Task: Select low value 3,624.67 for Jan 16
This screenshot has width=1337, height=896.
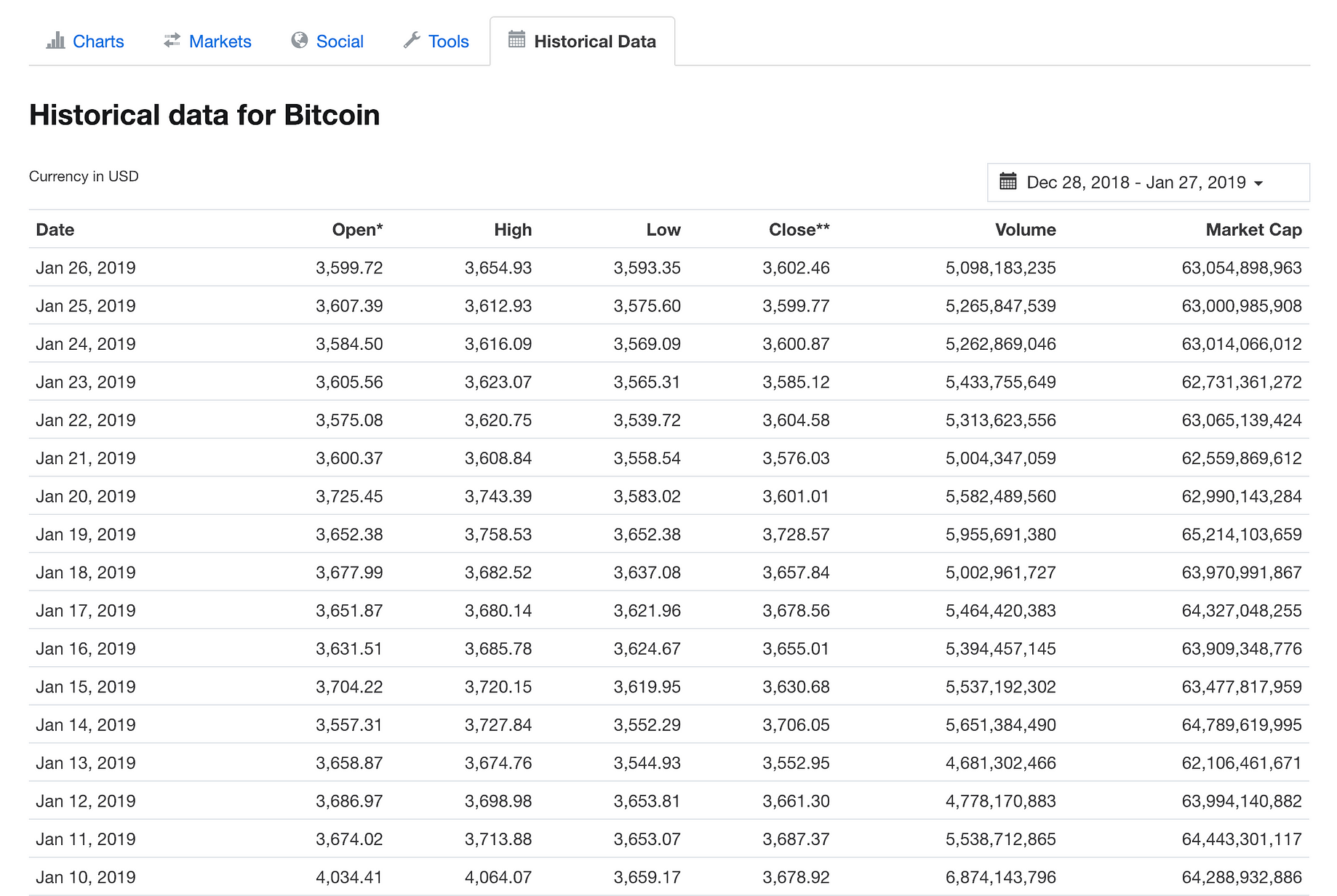Action: point(647,649)
